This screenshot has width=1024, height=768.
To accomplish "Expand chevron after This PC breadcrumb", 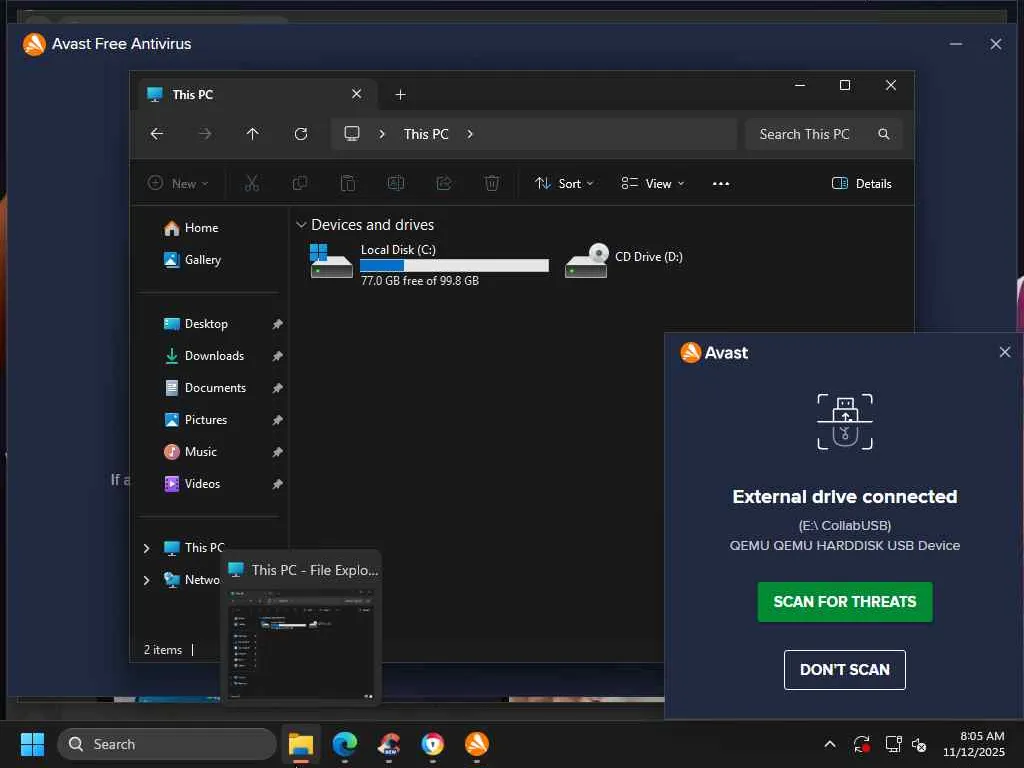I will pos(470,134).
